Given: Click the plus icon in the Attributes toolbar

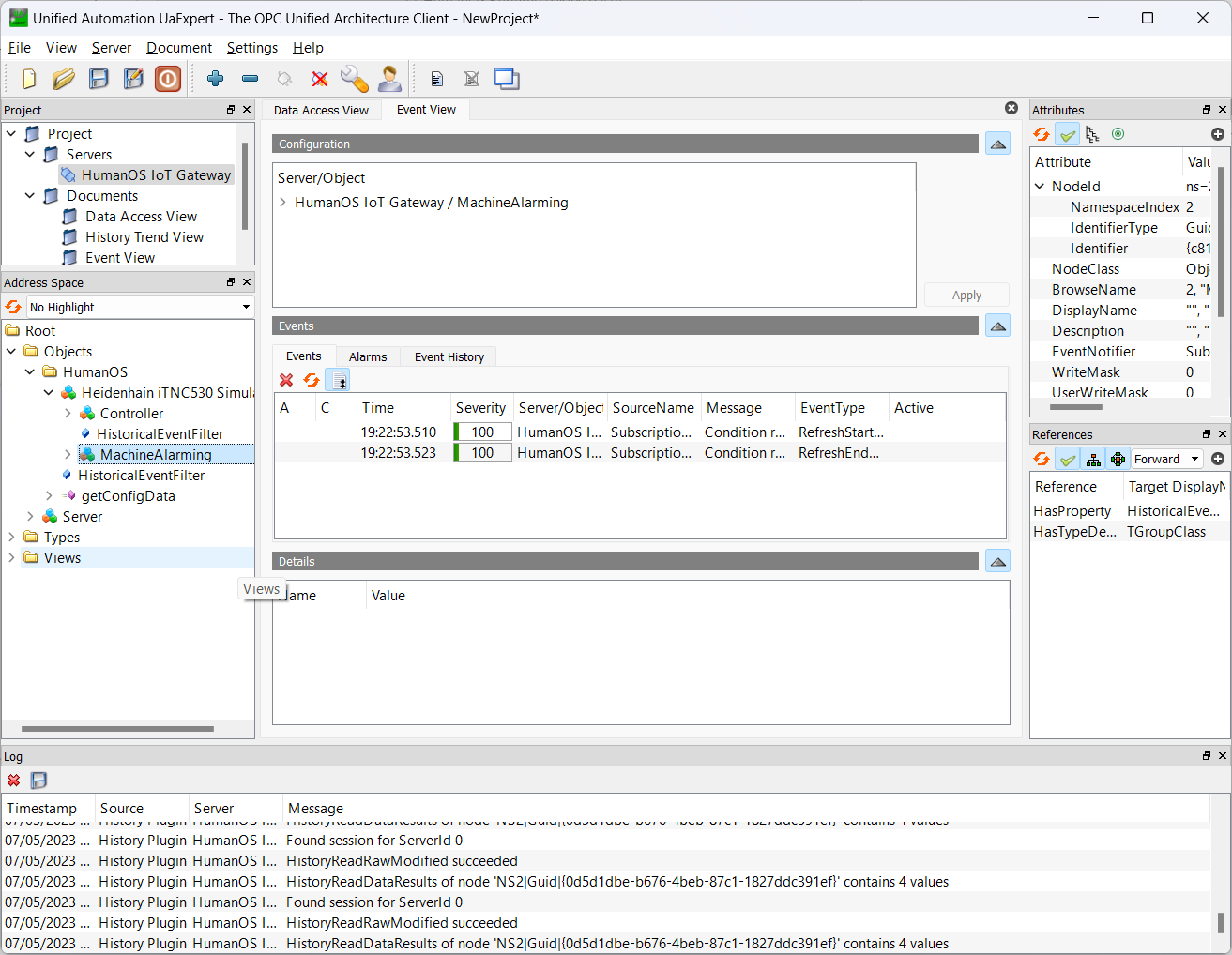Looking at the screenshot, I should click(x=1218, y=134).
